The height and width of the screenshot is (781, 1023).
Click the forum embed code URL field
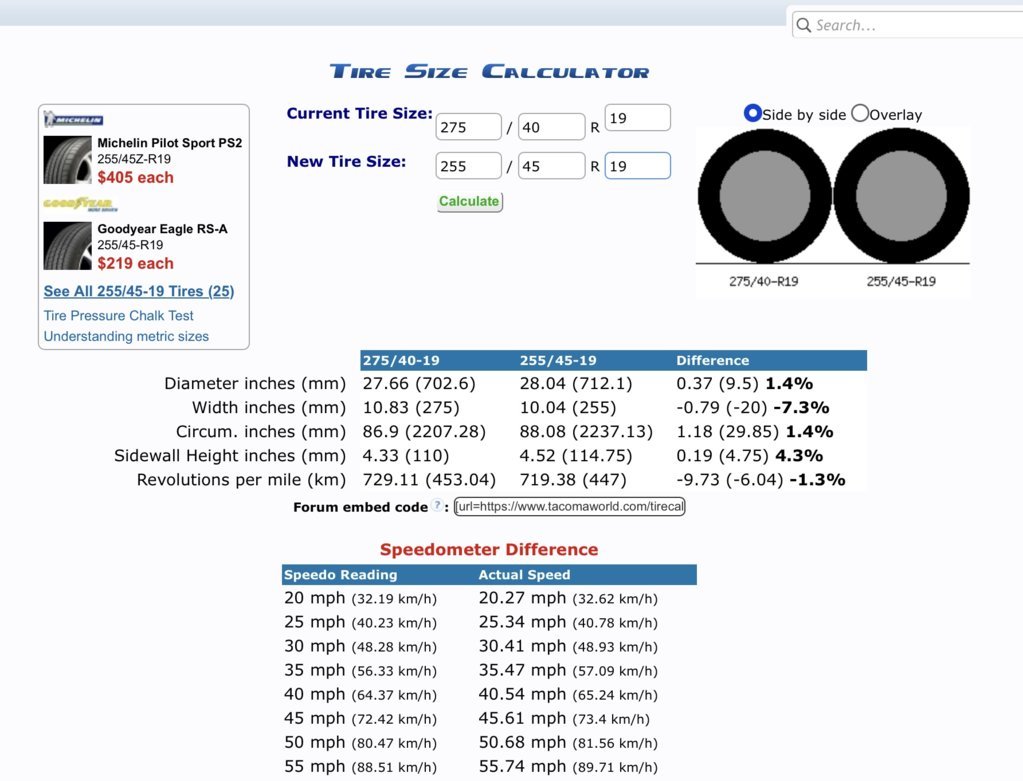[570, 506]
